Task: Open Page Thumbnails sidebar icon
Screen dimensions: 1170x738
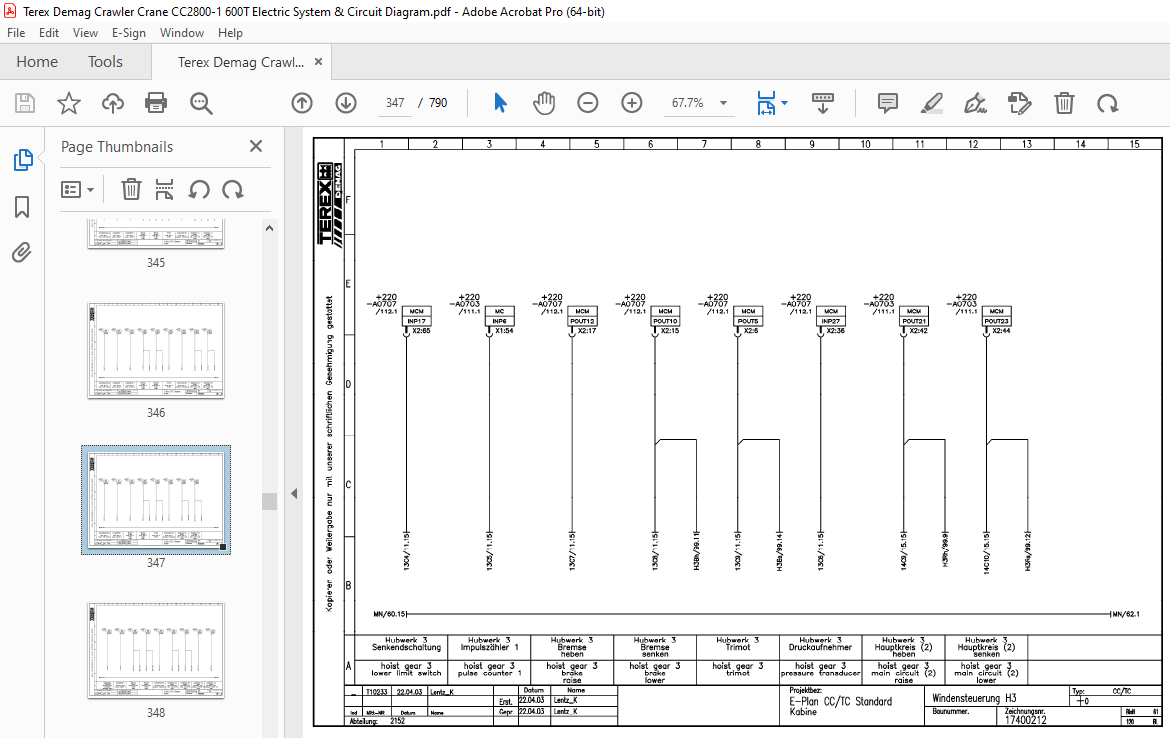Action: [x=23, y=160]
